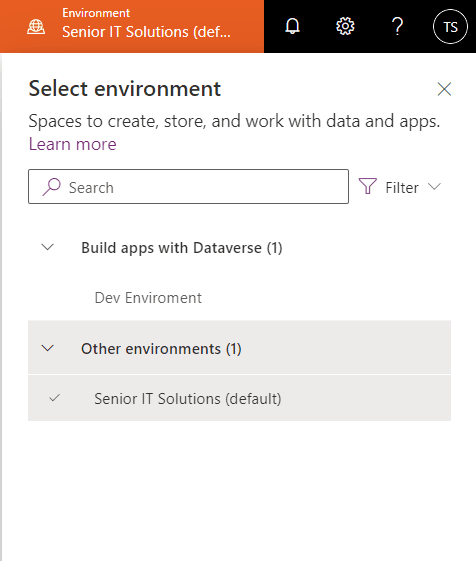Select Senior IT Solutions (default) environment
476x561 pixels.
[239, 399]
